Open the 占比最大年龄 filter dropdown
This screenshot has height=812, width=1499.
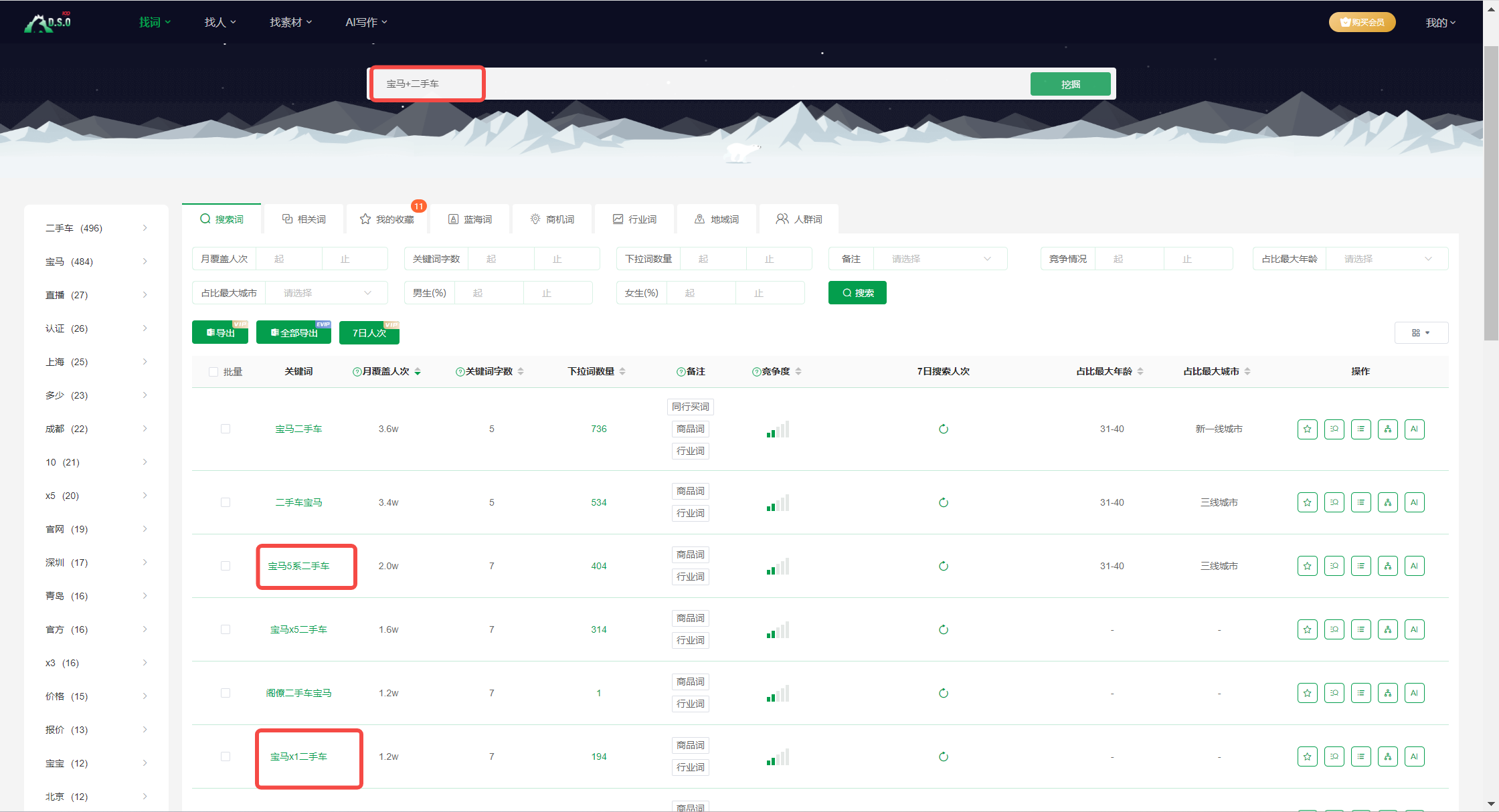[x=1387, y=259]
